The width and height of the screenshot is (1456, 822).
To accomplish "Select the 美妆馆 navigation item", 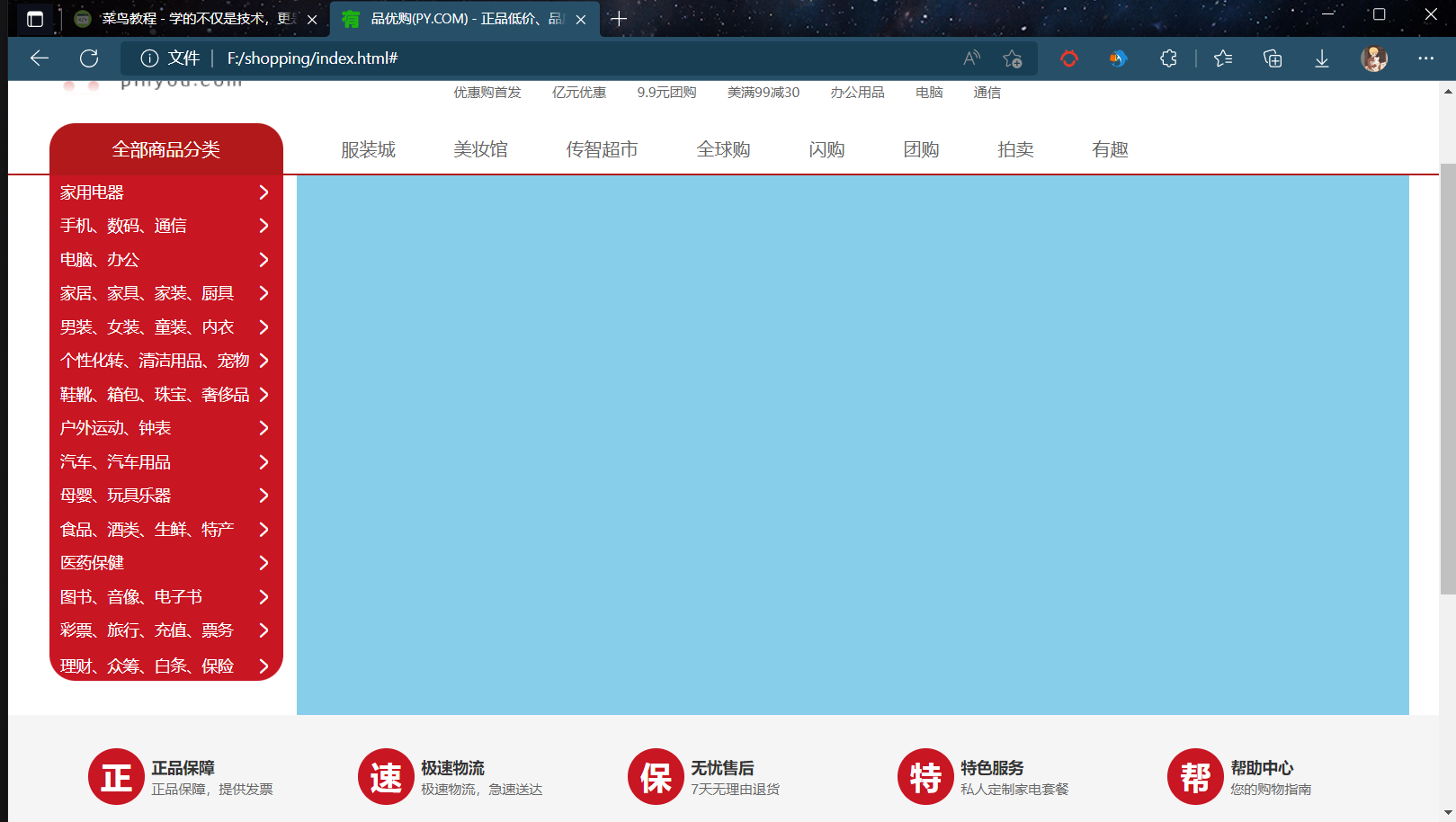I will (480, 149).
